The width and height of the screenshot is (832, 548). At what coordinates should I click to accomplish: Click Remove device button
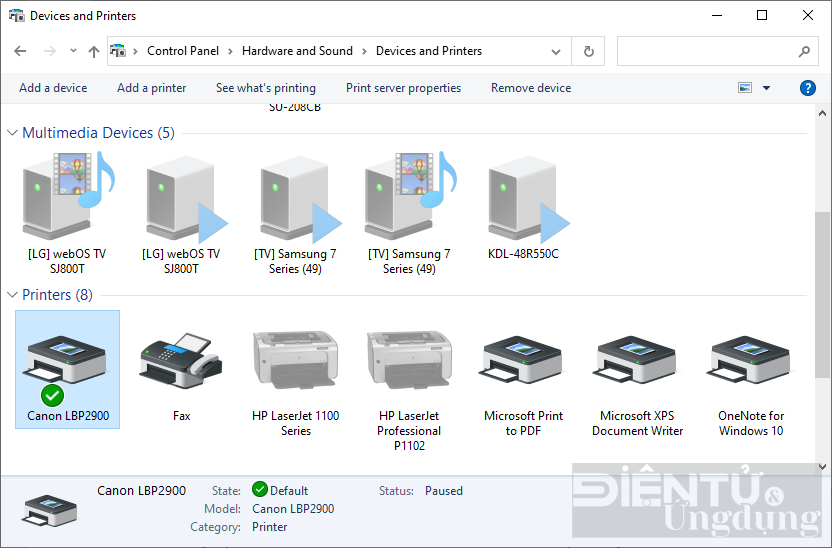tap(530, 88)
